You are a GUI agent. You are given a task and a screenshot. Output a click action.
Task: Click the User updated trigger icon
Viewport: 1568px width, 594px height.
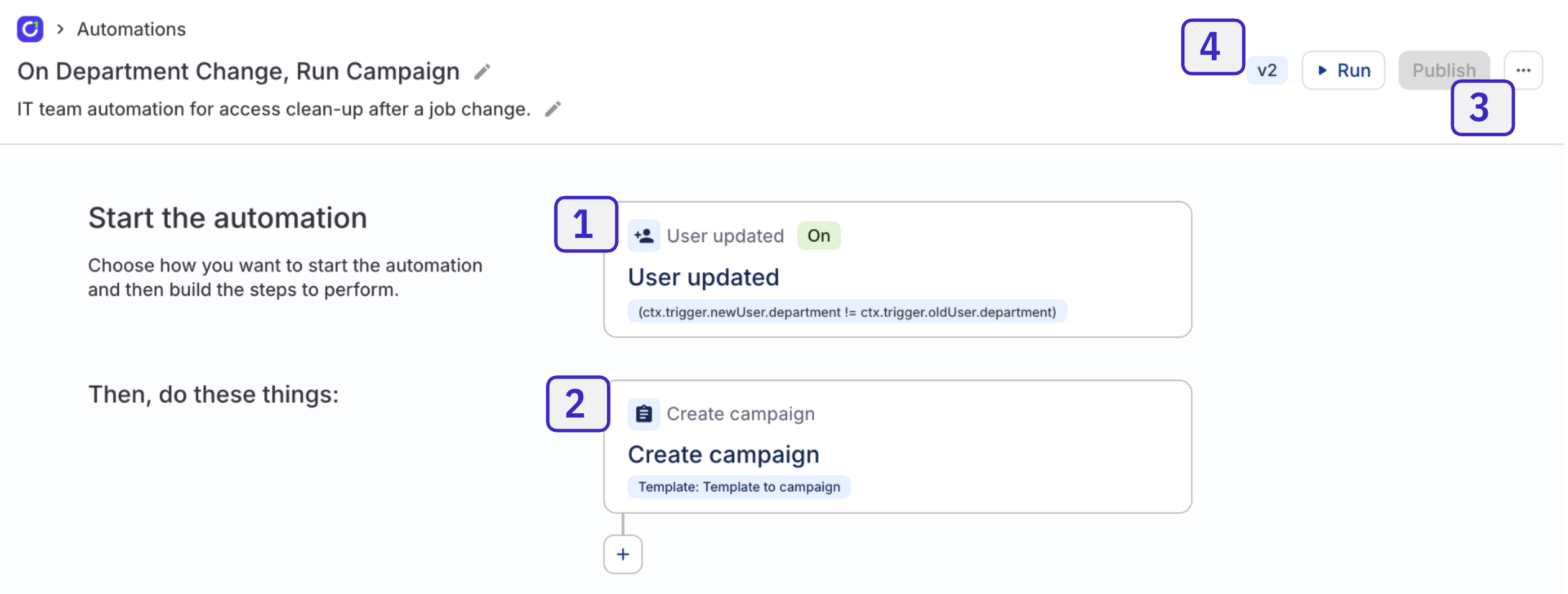tap(643, 236)
